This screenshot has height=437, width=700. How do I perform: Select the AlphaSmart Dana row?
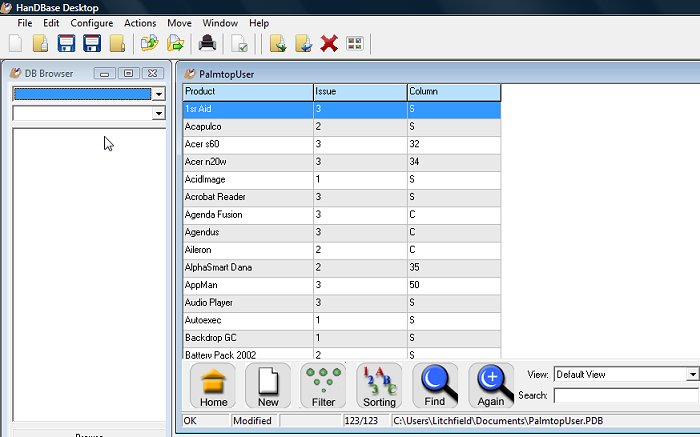point(342,268)
